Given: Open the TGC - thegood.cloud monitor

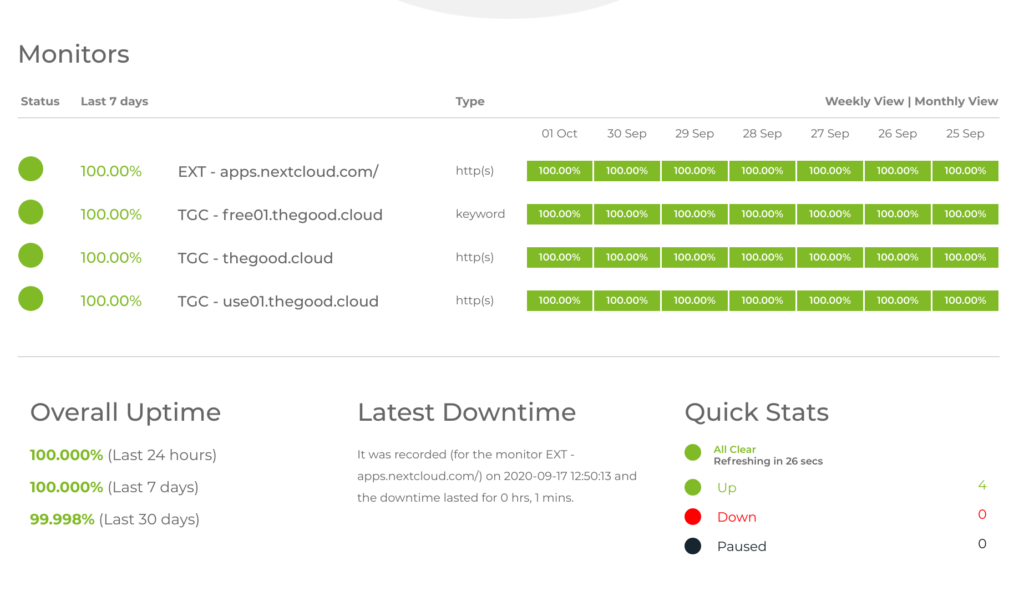Looking at the screenshot, I should pyautogui.click(x=255, y=258).
